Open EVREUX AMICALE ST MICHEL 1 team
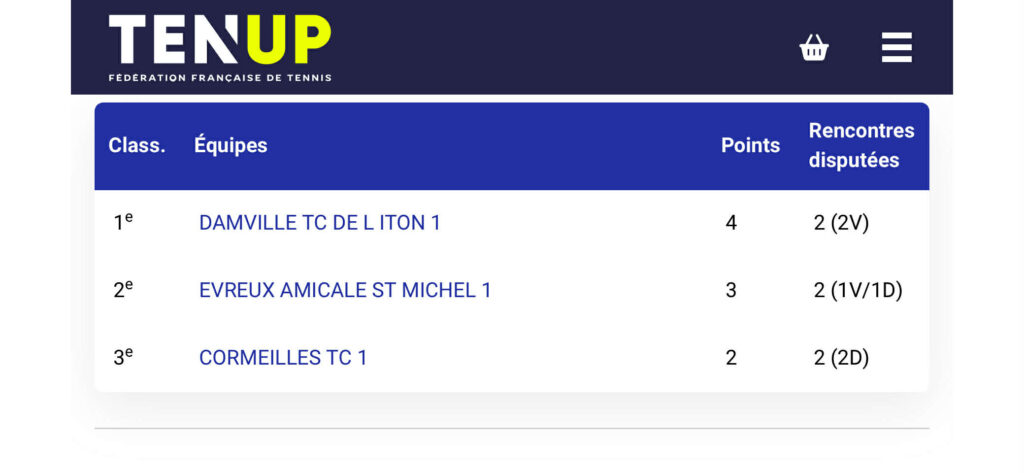This screenshot has width=1024, height=473. click(345, 290)
